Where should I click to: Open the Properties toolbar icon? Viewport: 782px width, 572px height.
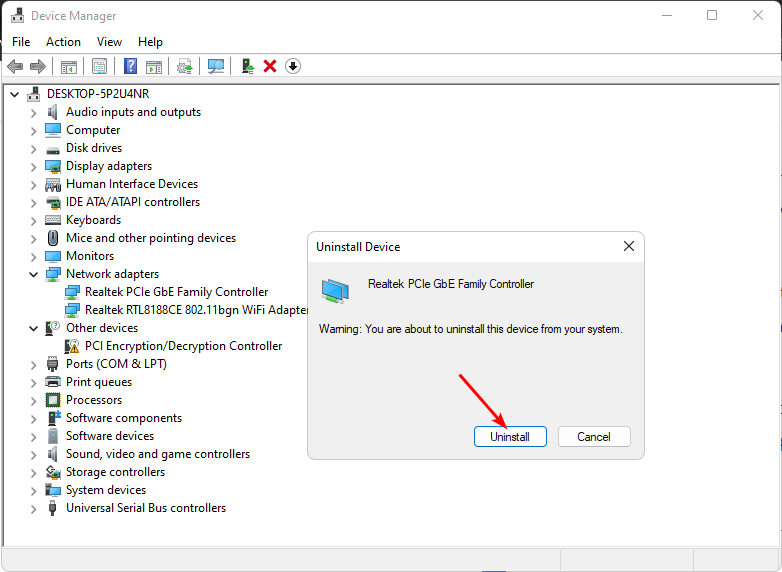click(99, 66)
